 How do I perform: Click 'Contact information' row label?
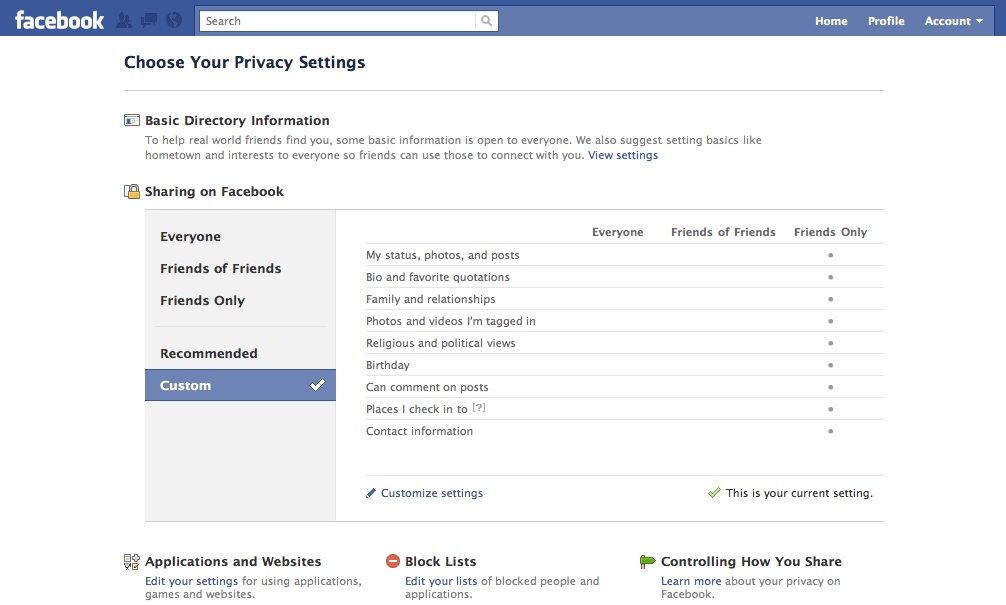point(420,431)
